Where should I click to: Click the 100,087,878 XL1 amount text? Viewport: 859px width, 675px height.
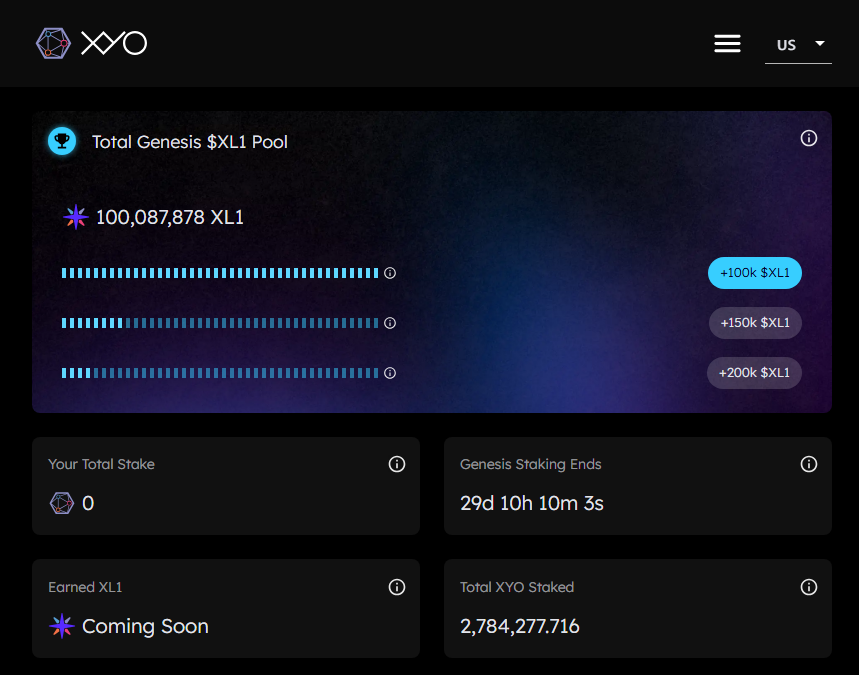[170, 218]
